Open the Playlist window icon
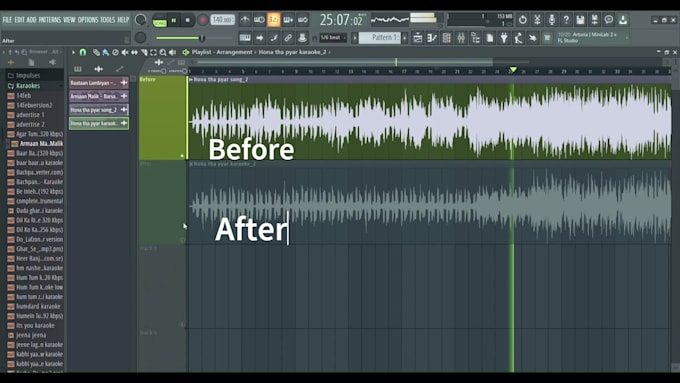The width and height of the screenshot is (680, 383). point(418,38)
